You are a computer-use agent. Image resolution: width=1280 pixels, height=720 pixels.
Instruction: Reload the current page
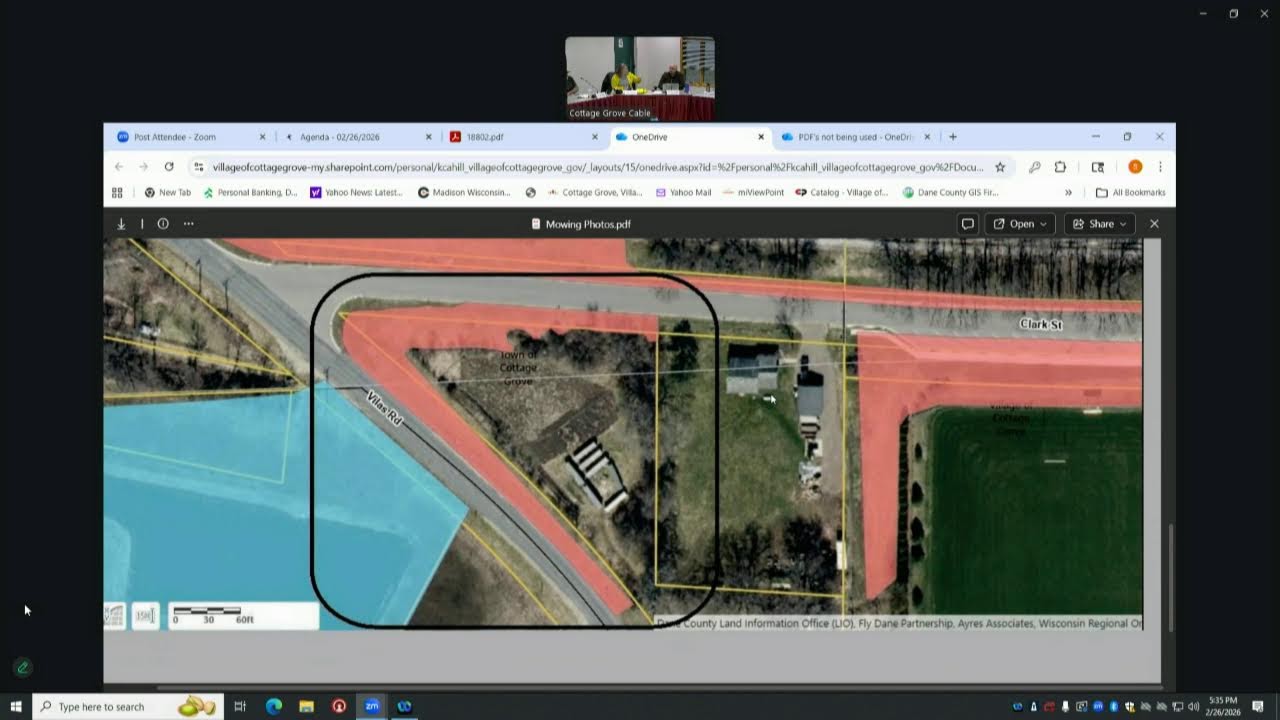(169, 167)
